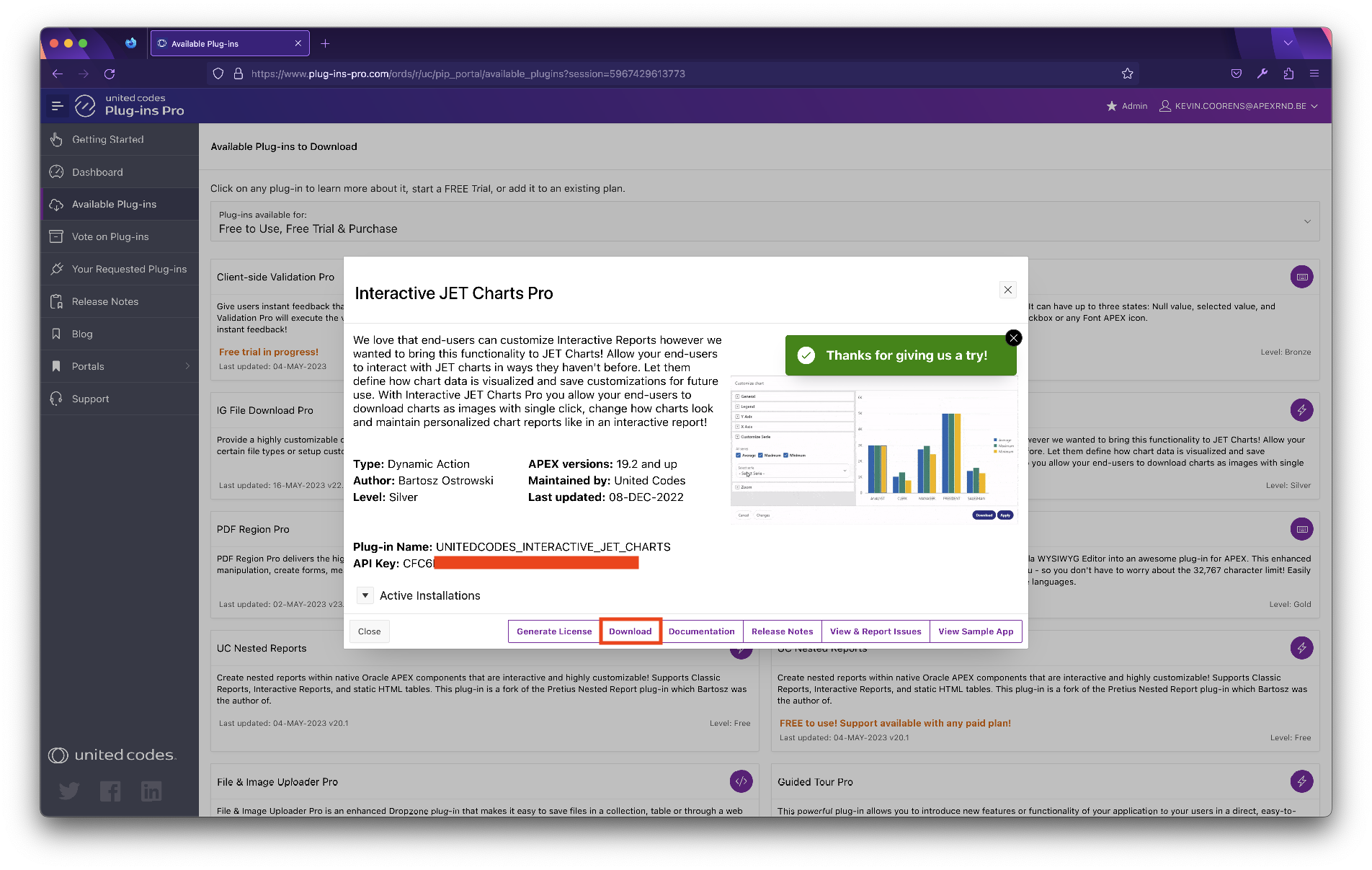Click the purple icon on the Level Gold card
This screenshot has height=870, width=1372.
(x=1301, y=529)
